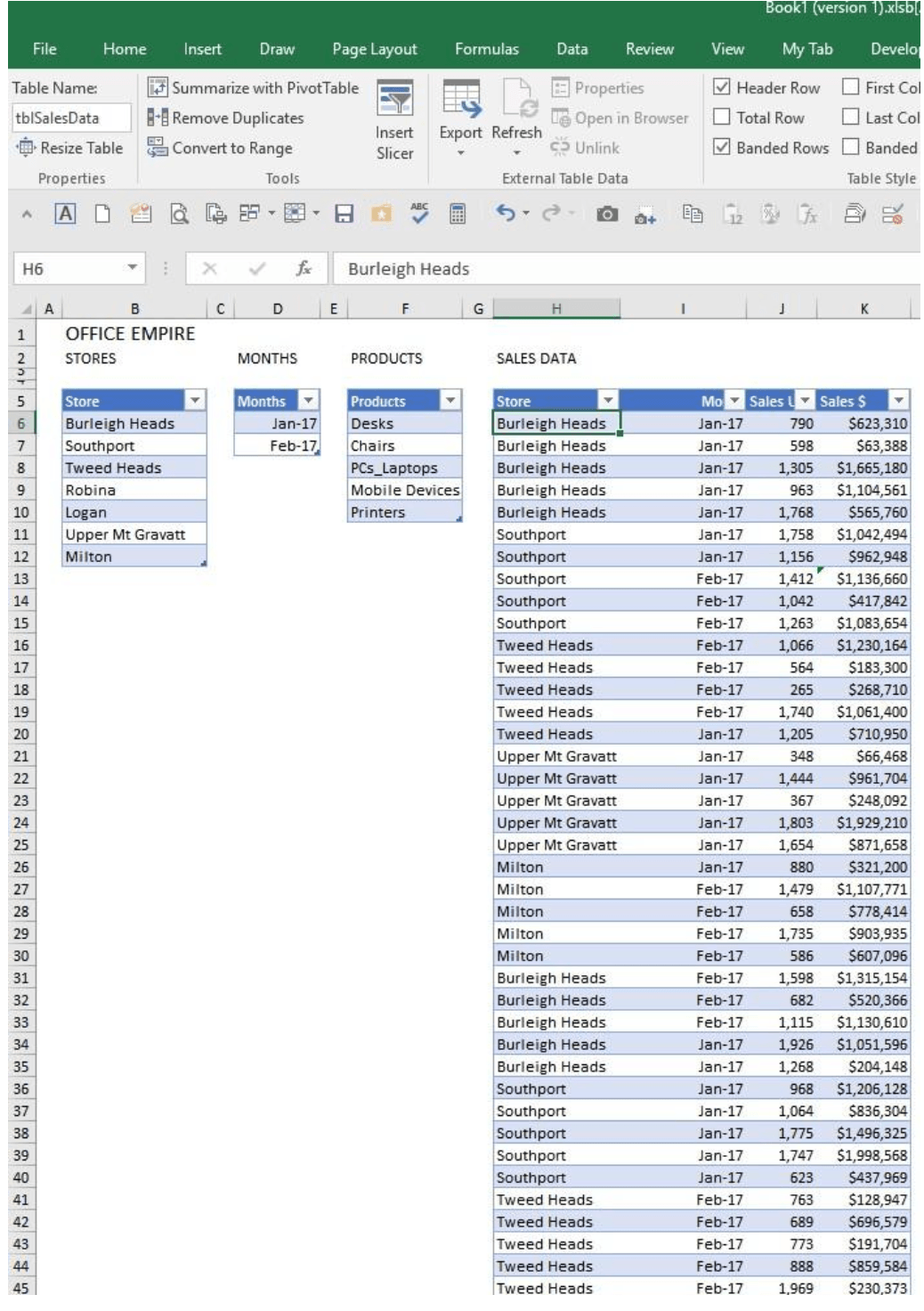924x1311 pixels.
Task: Click Resize Table button
Action: coord(69,148)
